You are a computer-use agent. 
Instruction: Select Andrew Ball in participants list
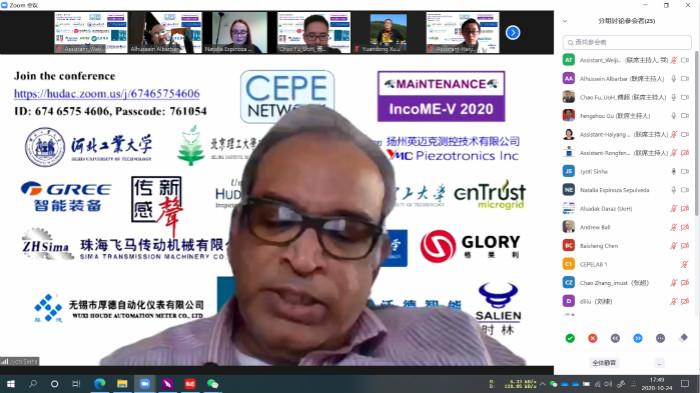(x=627, y=227)
